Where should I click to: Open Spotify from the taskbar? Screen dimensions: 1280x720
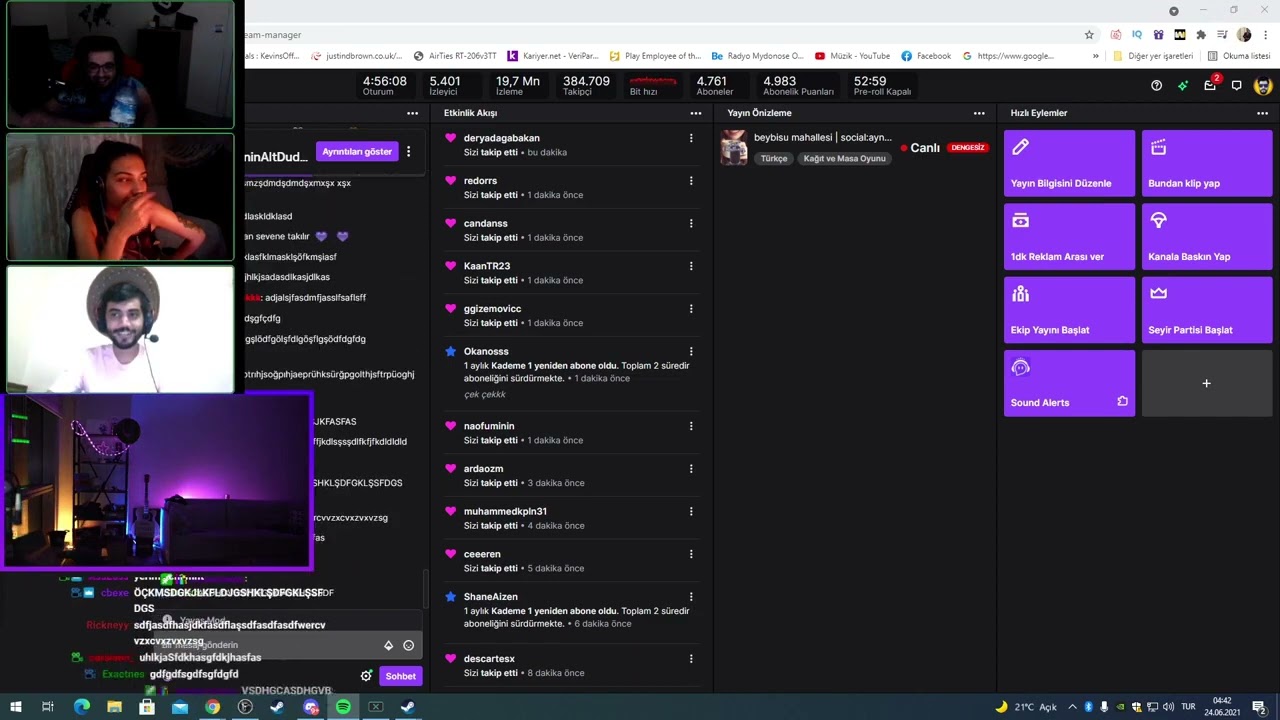click(343, 707)
